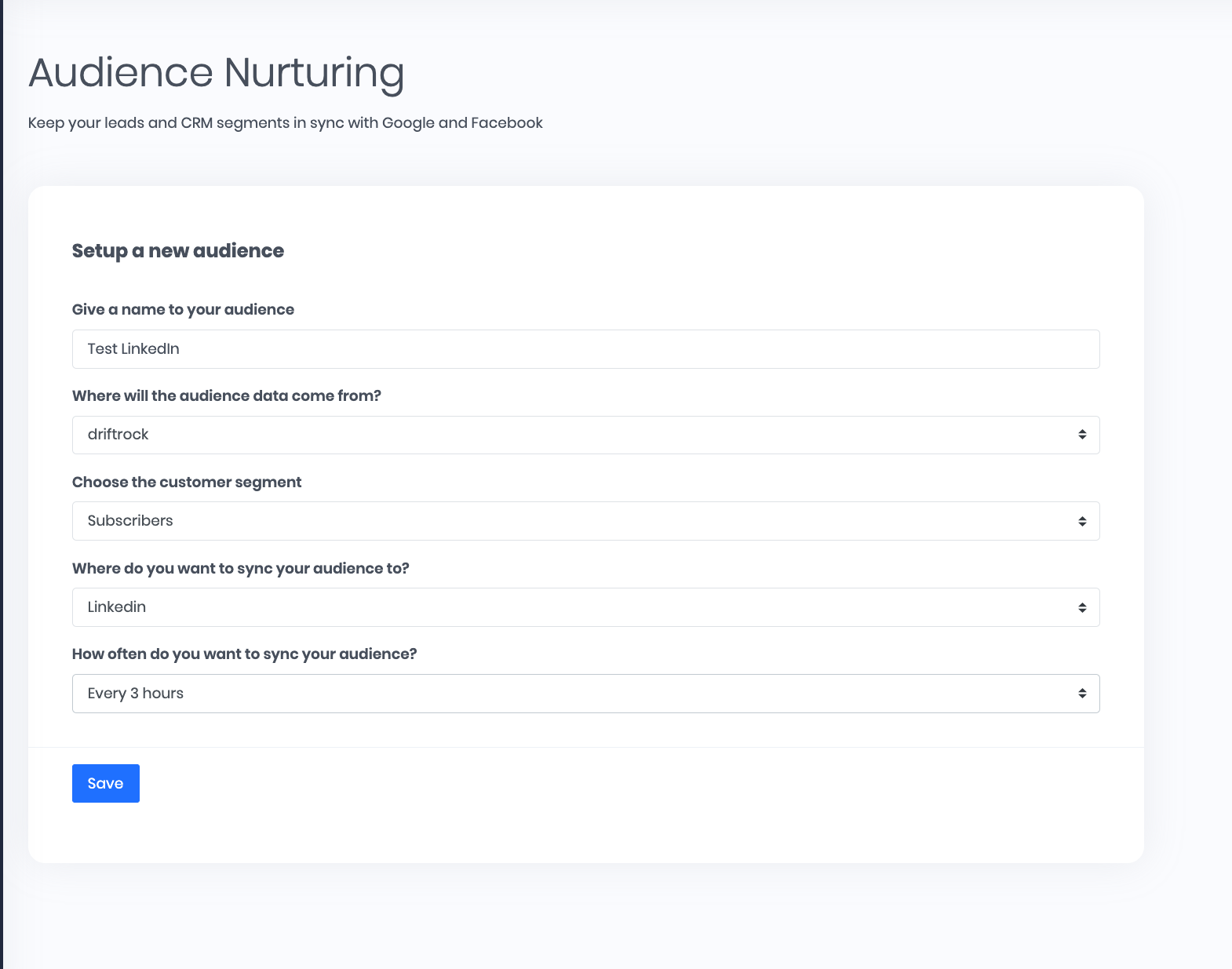Click the arrow icon on Subscribers dropdown

pos(1082,521)
